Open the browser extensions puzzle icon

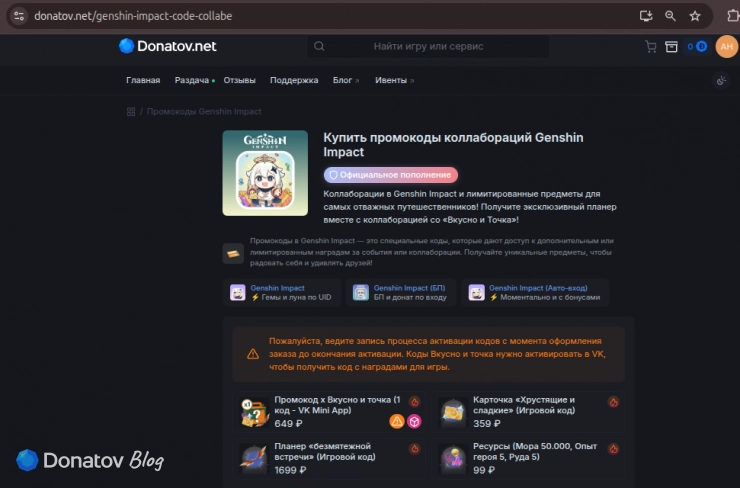click(733, 16)
